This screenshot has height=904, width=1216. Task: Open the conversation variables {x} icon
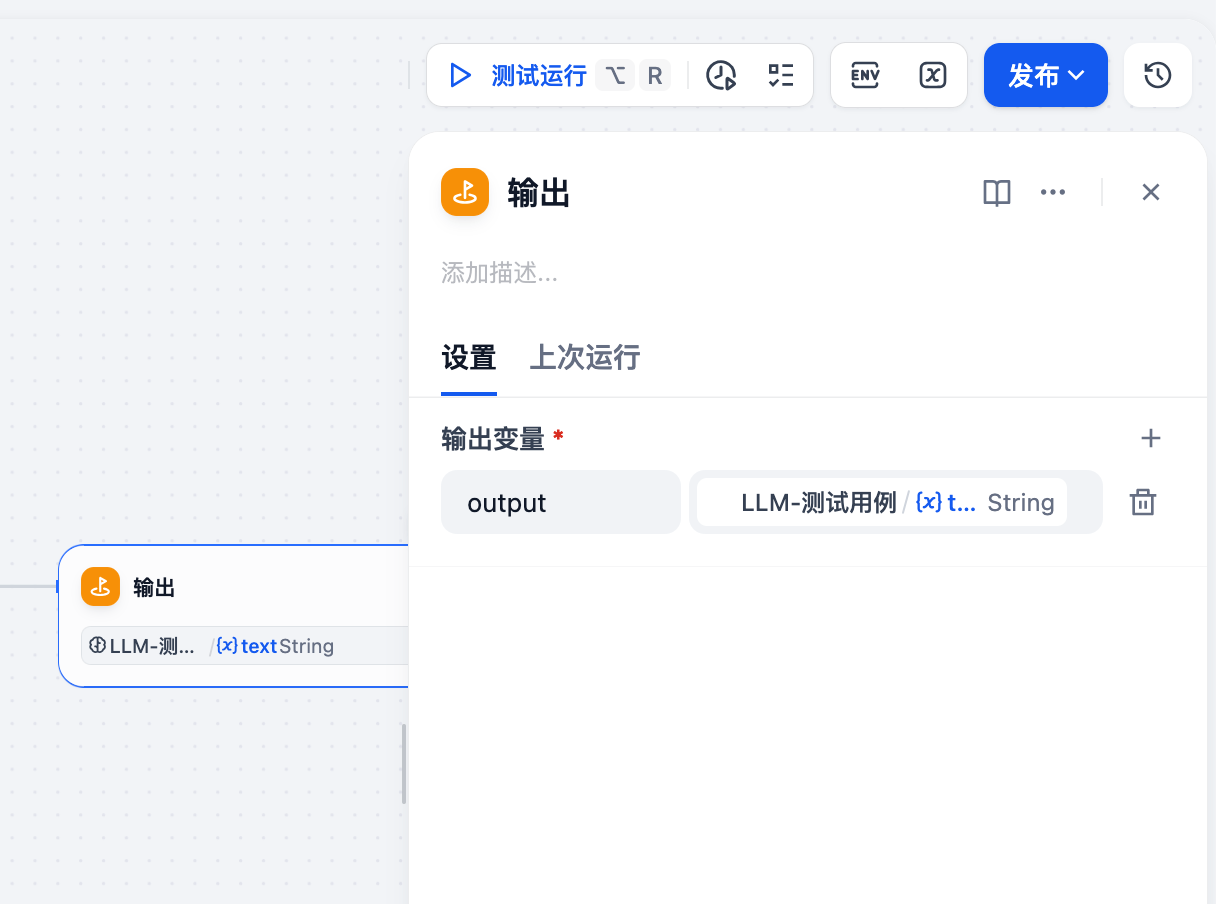(x=932, y=75)
